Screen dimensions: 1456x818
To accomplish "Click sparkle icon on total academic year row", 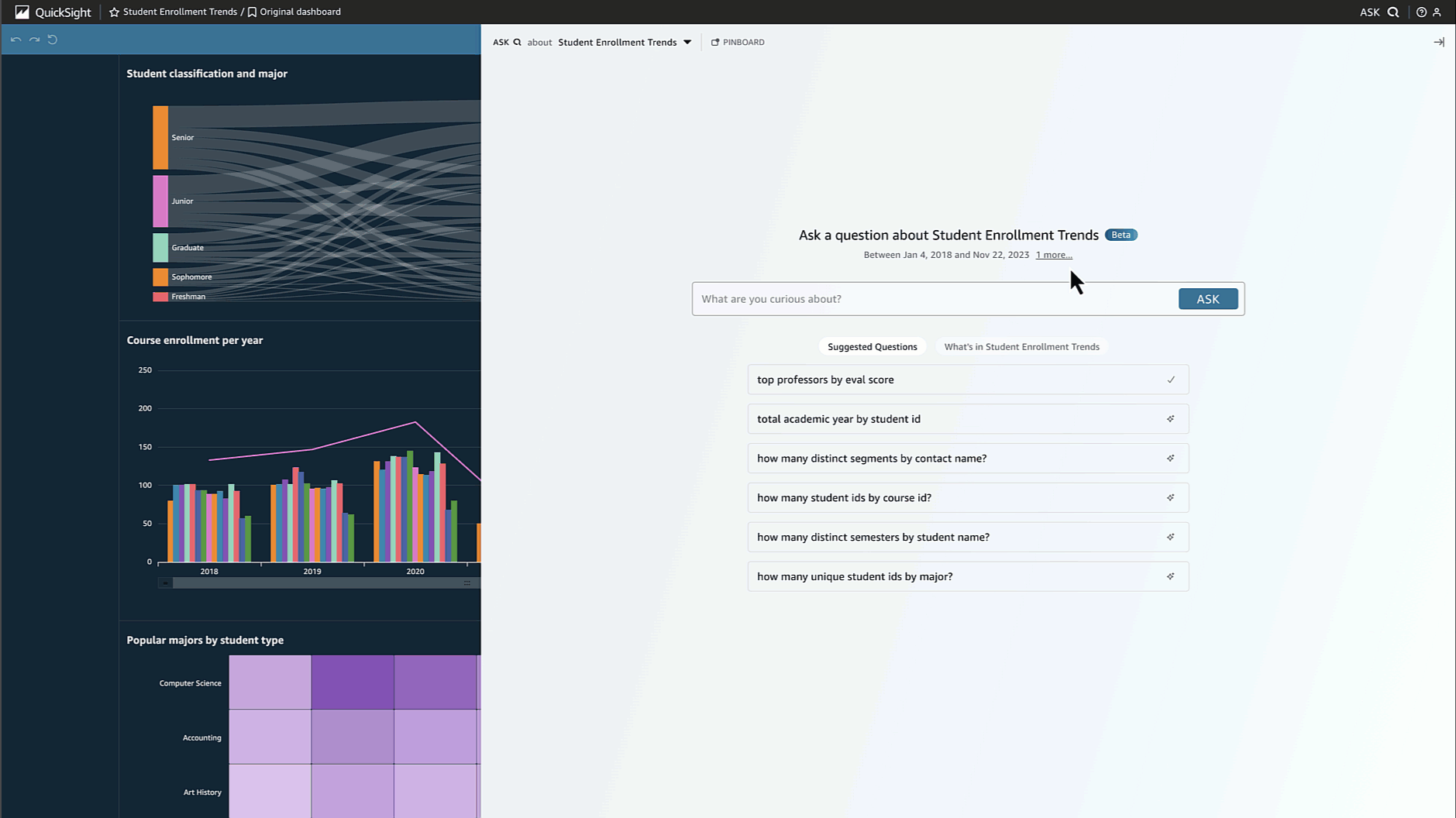I will coord(1171,419).
